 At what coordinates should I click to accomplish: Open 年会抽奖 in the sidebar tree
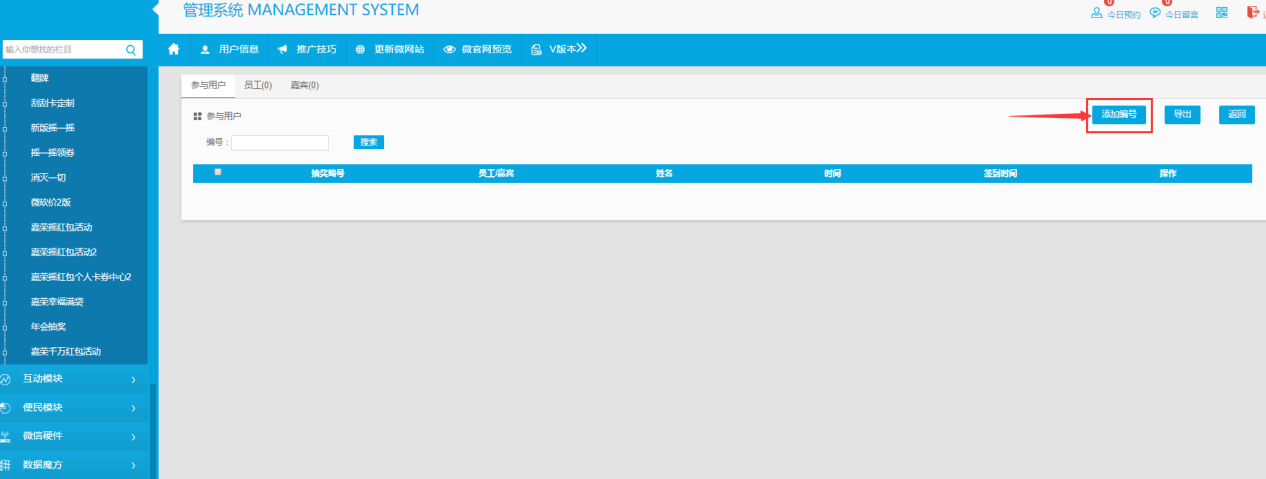click(x=48, y=327)
